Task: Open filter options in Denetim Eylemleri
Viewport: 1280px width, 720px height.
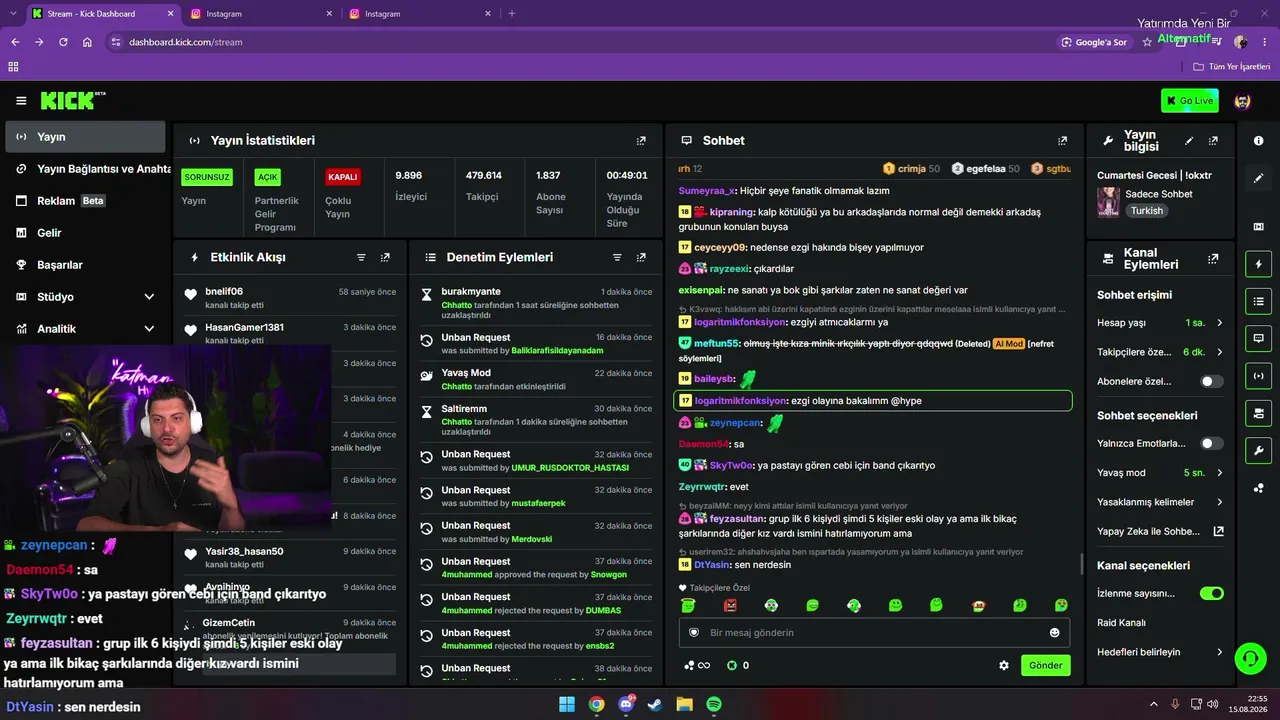Action: click(617, 257)
